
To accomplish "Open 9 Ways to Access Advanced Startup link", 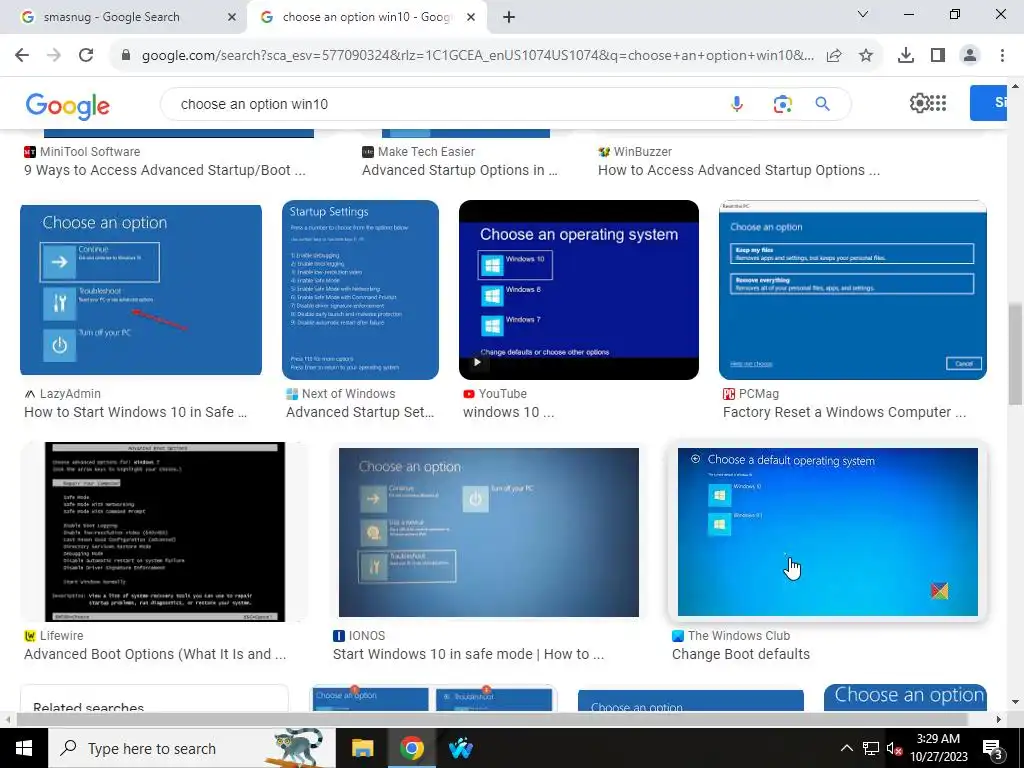I will (x=165, y=170).
